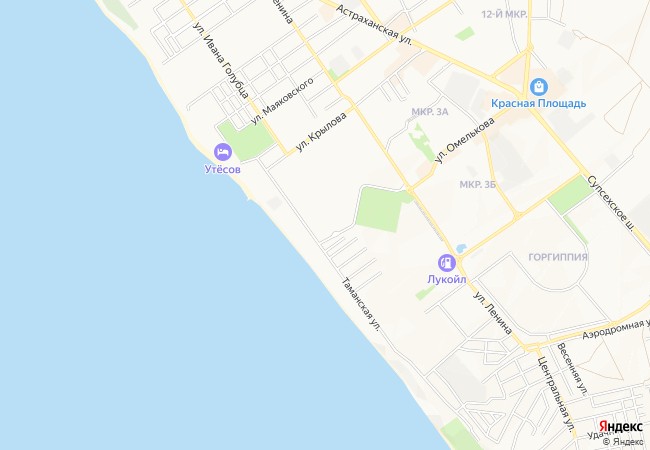
Task: Click the ул. Омелькова street label
Action: click(465, 140)
